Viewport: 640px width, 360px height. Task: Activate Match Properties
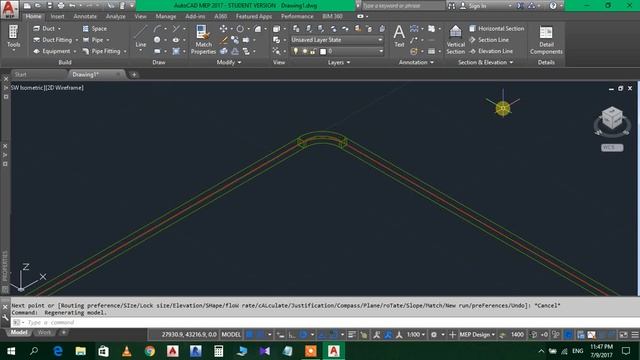[203, 40]
